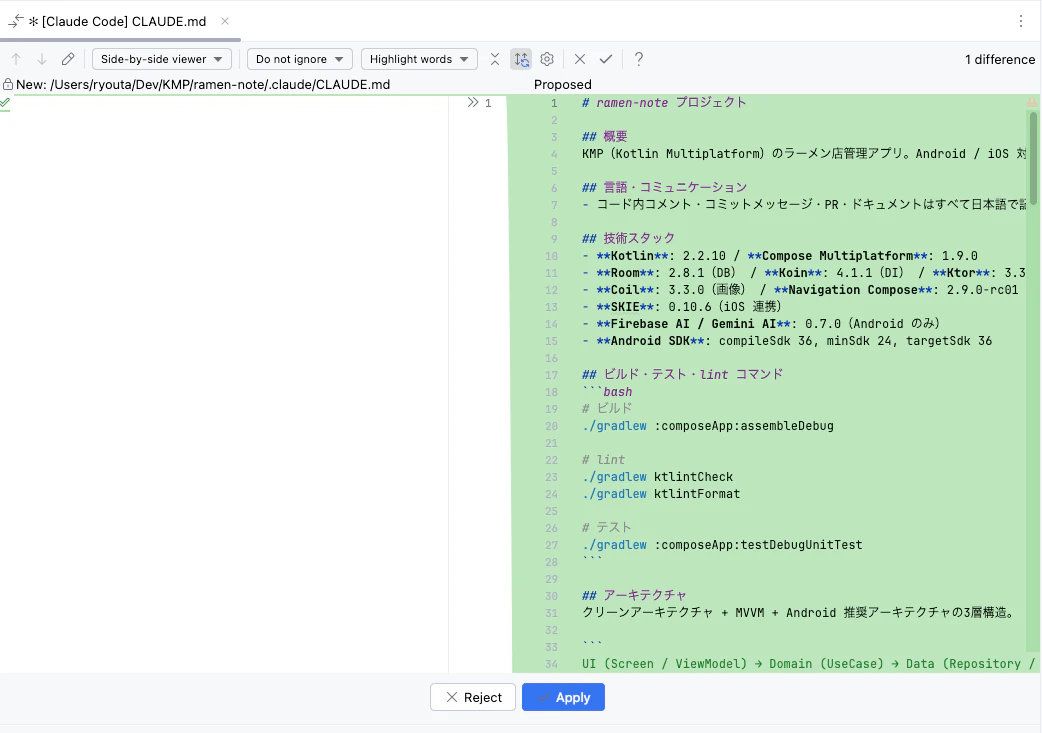Click the vertical scrollbar in Proposed pane
Screen dimensions: 1042x733
(1033, 158)
